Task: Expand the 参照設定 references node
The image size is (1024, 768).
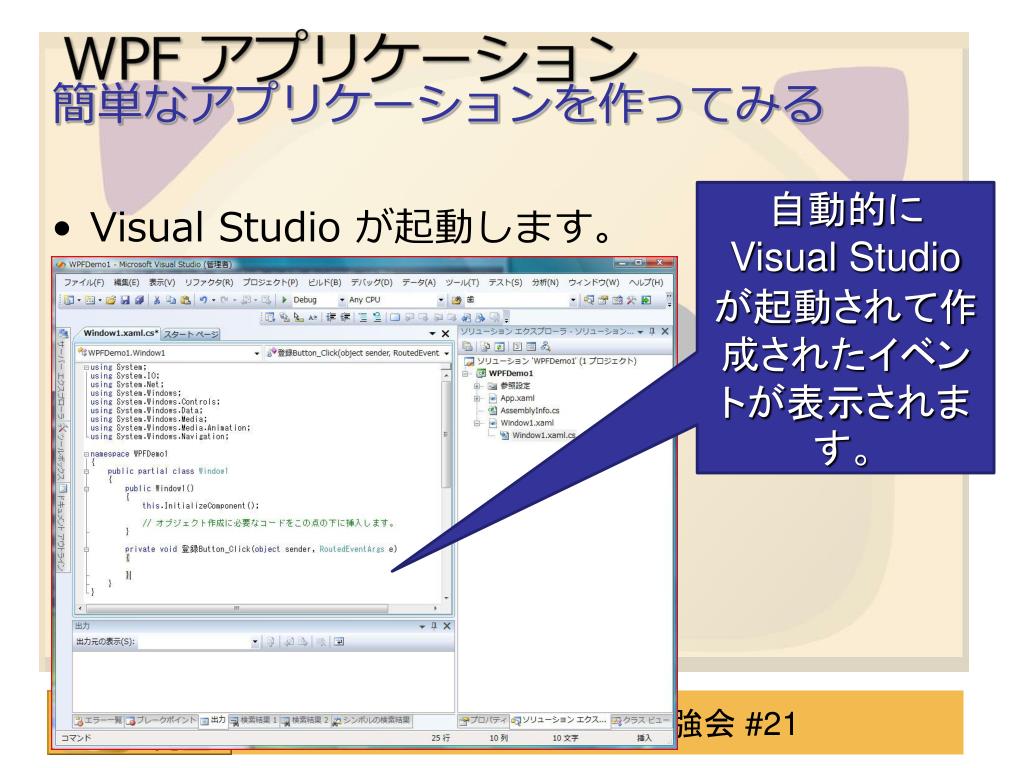Action: (x=477, y=387)
